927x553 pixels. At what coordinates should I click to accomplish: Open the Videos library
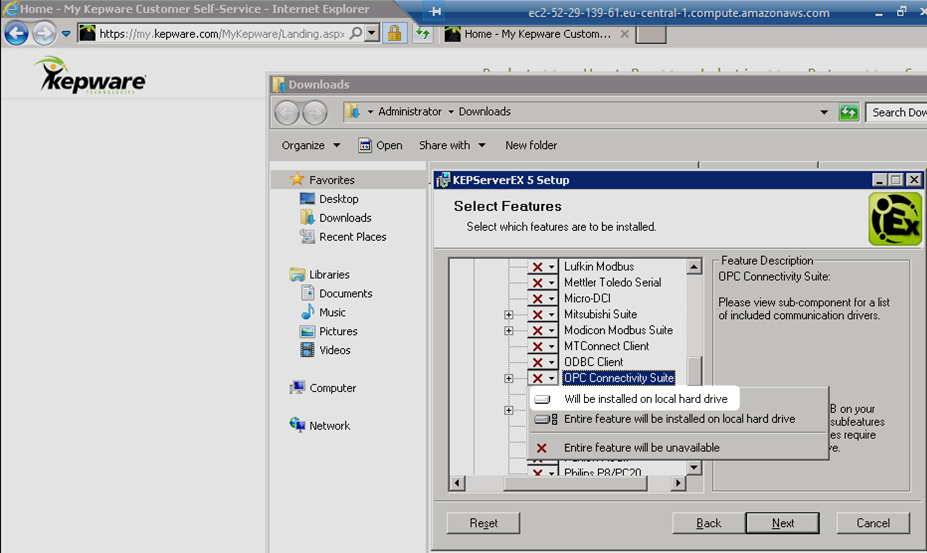tap(335, 350)
